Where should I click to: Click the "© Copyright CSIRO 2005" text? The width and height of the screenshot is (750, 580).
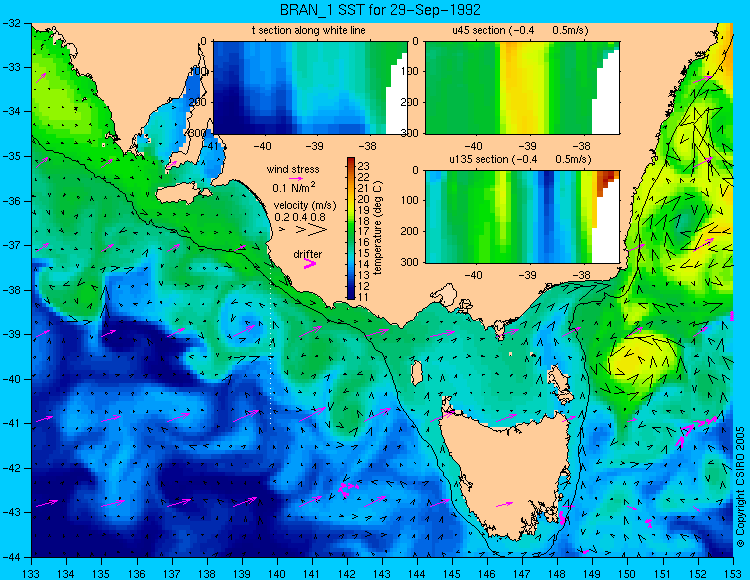(740, 487)
